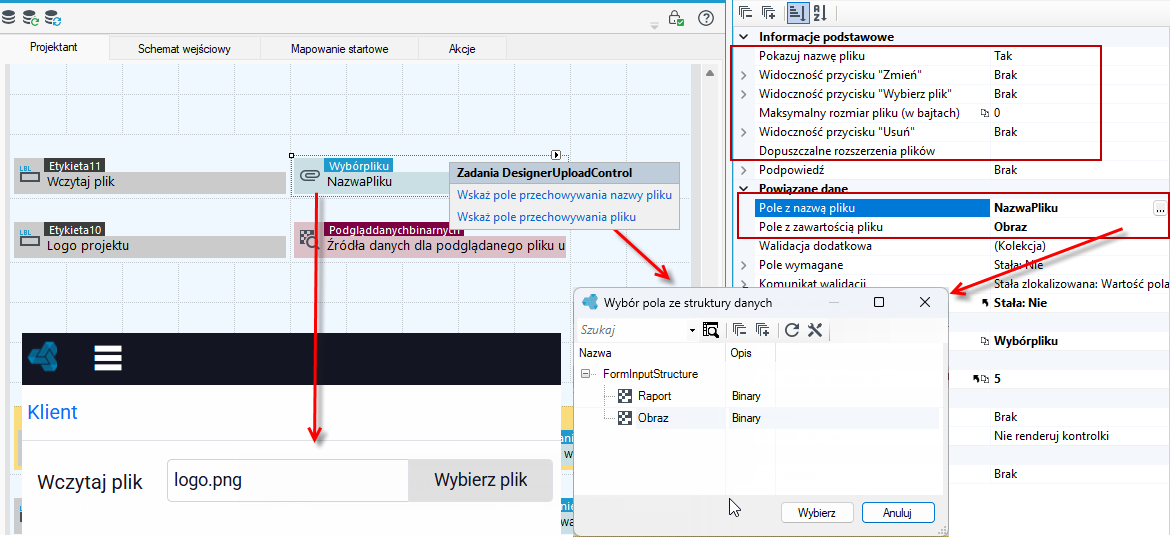Image resolution: width=1170 pixels, height=550 pixels.
Task: Expand the Podpowiedź property
Action: click(743, 170)
